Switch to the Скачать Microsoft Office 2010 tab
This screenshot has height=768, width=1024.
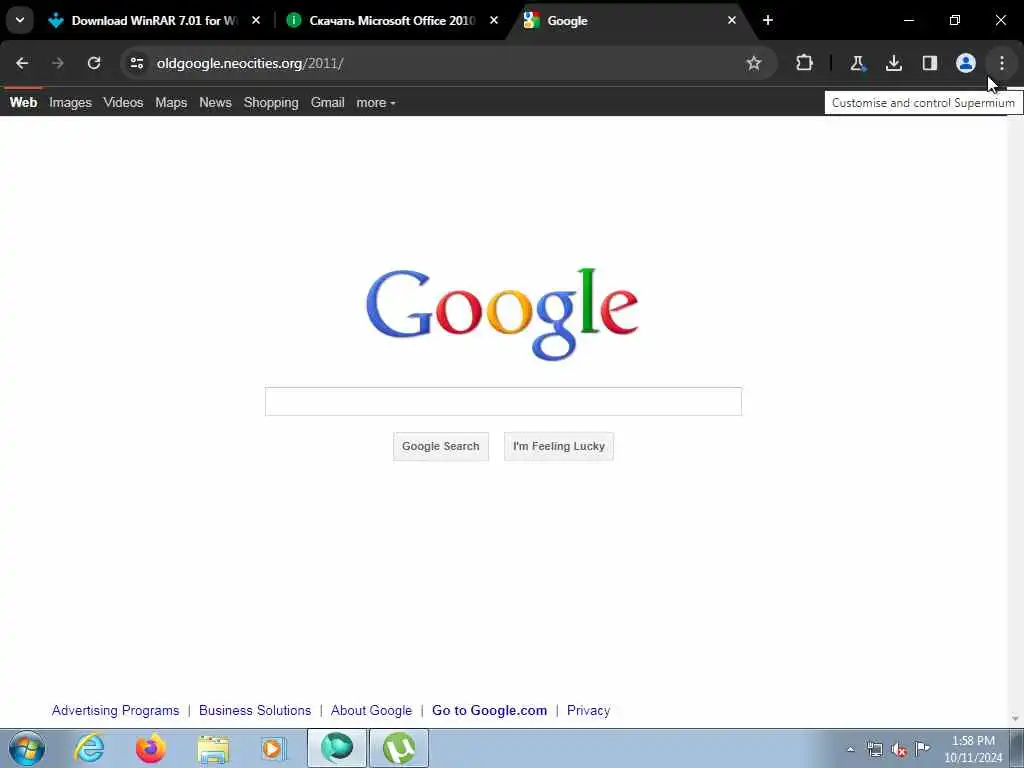click(392, 21)
